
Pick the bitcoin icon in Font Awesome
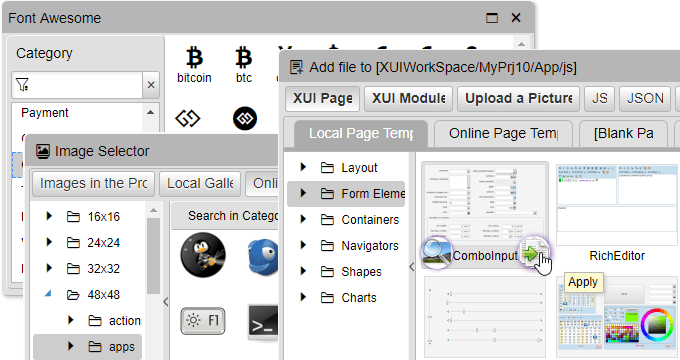[194, 58]
